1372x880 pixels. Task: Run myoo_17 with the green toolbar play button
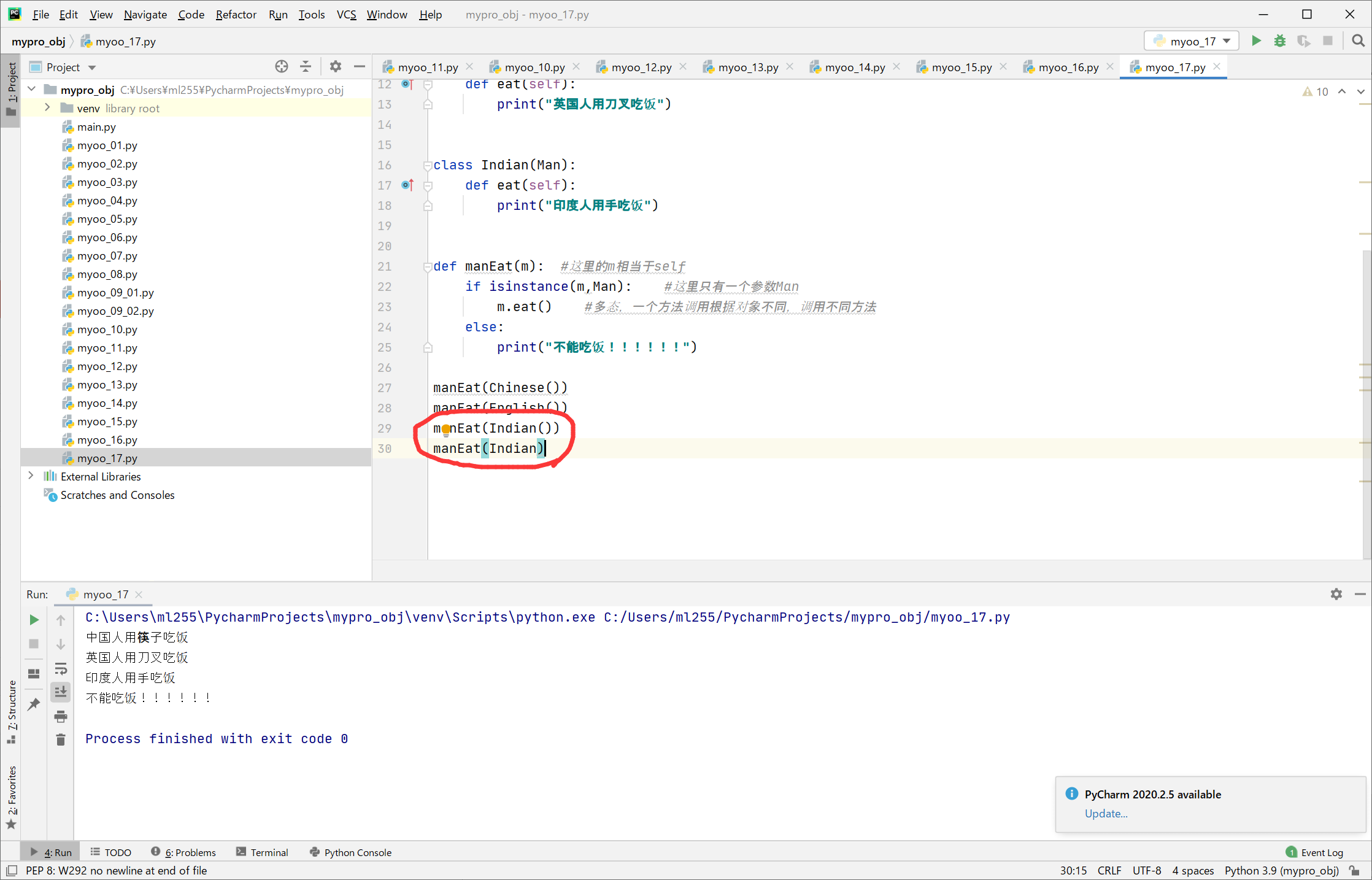1256,41
